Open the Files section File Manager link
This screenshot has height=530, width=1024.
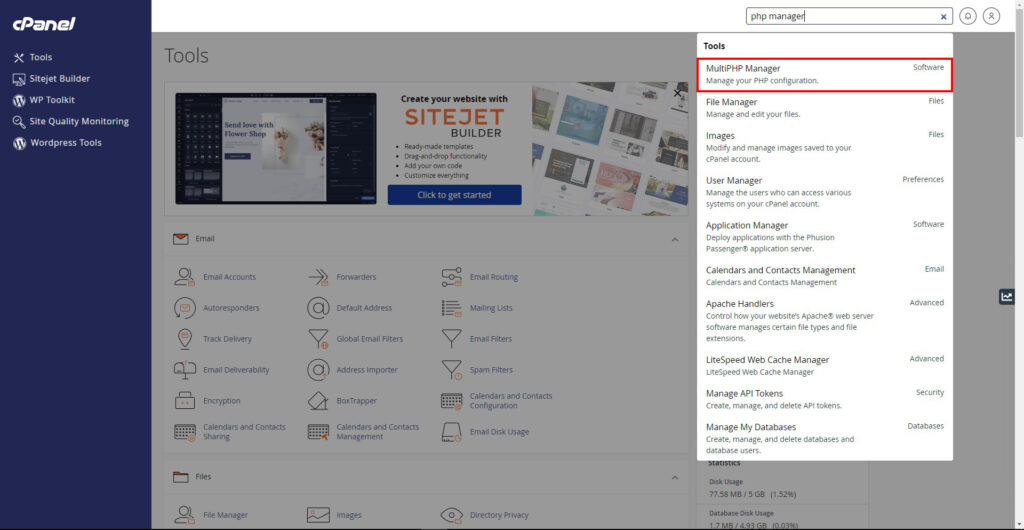click(225, 515)
